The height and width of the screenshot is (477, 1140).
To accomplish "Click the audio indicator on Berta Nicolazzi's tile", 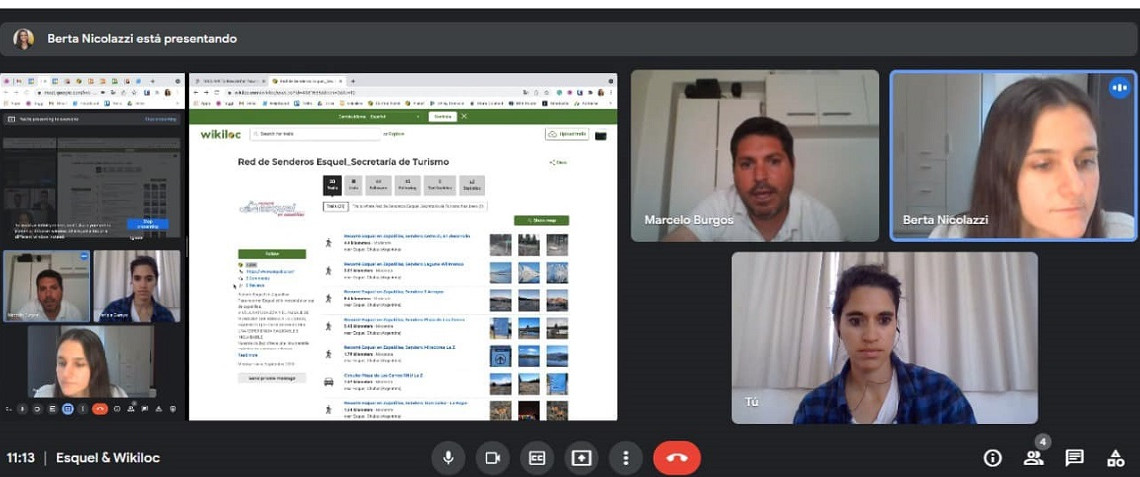I will [1120, 88].
